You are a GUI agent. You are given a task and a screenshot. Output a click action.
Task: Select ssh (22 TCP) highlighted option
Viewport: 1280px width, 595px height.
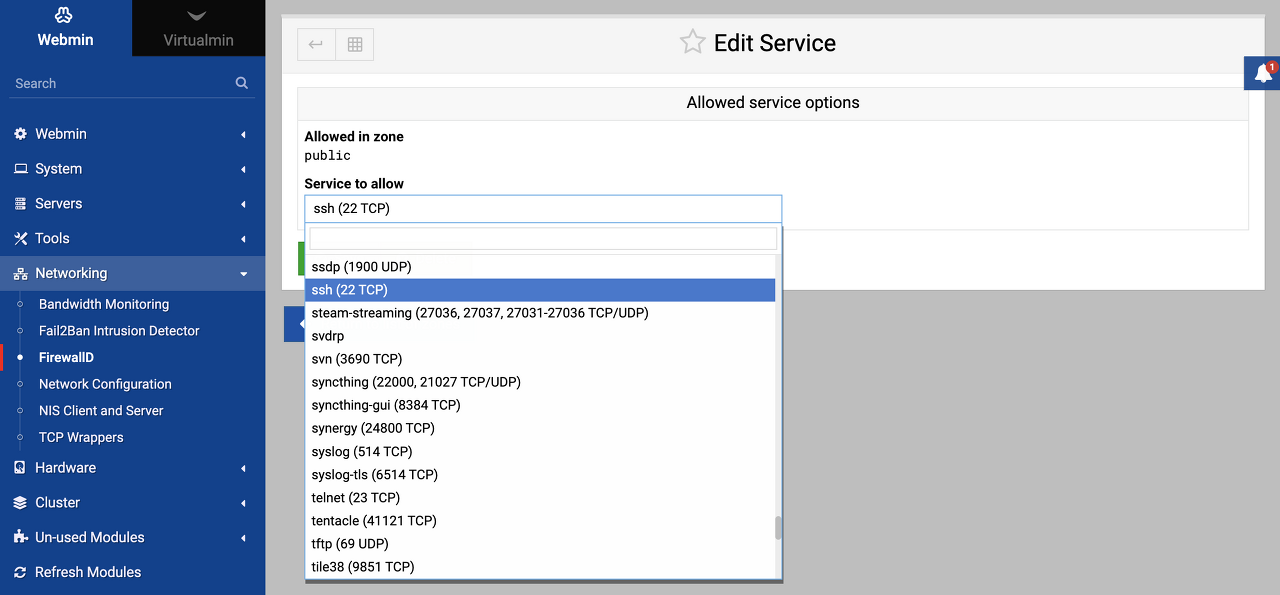pyautogui.click(x=540, y=290)
